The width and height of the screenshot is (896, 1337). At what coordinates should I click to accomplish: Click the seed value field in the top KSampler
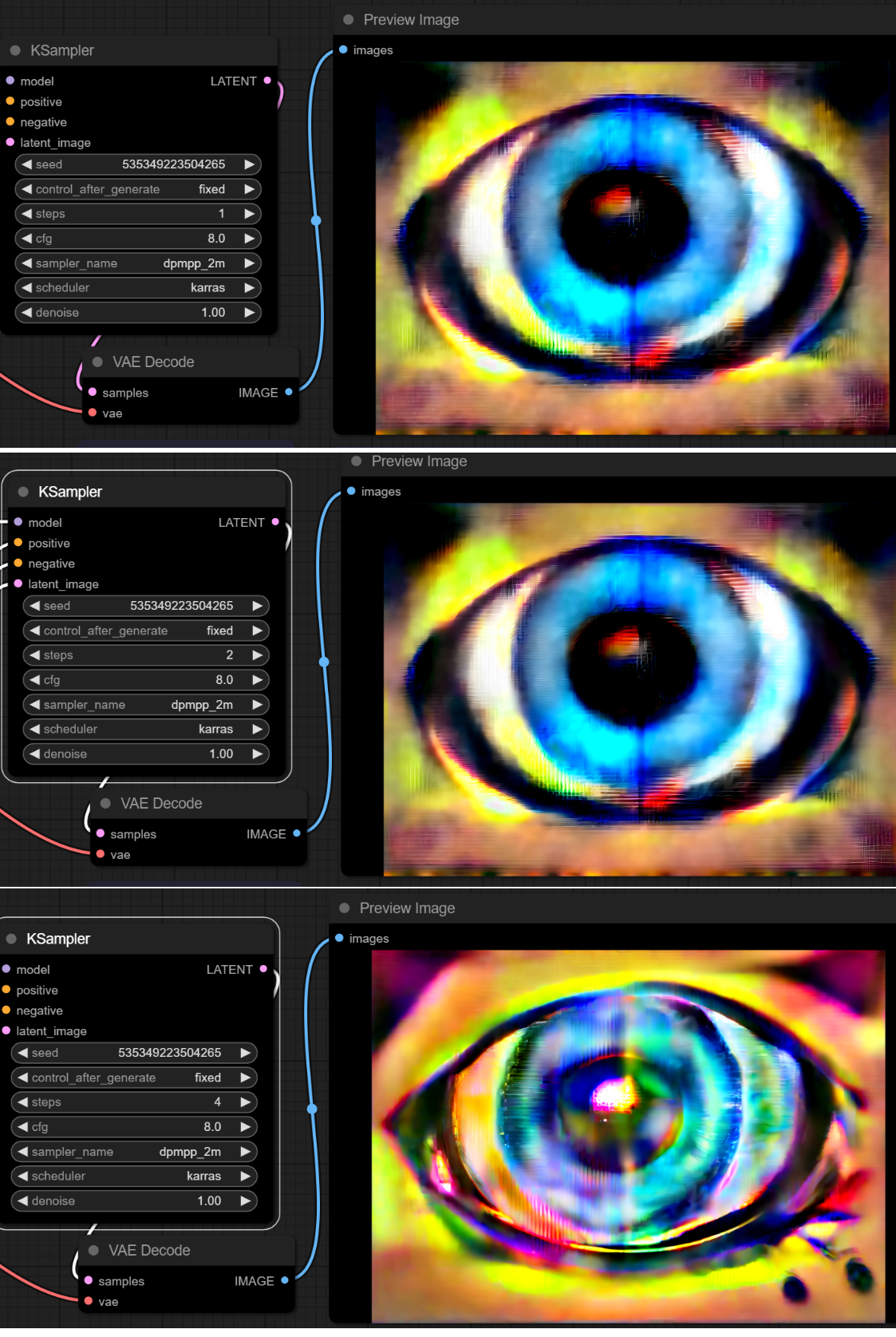[138, 164]
